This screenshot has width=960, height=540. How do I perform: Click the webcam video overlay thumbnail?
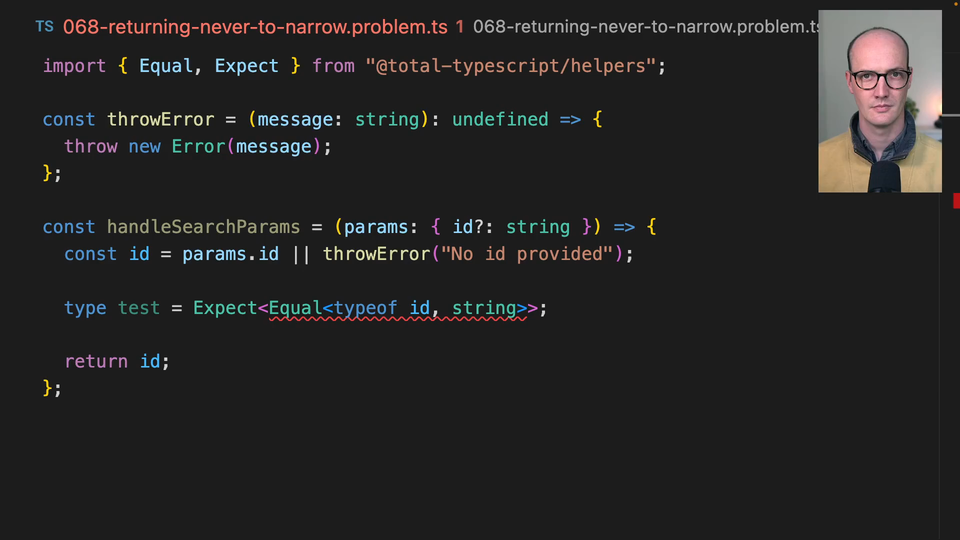point(879,101)
